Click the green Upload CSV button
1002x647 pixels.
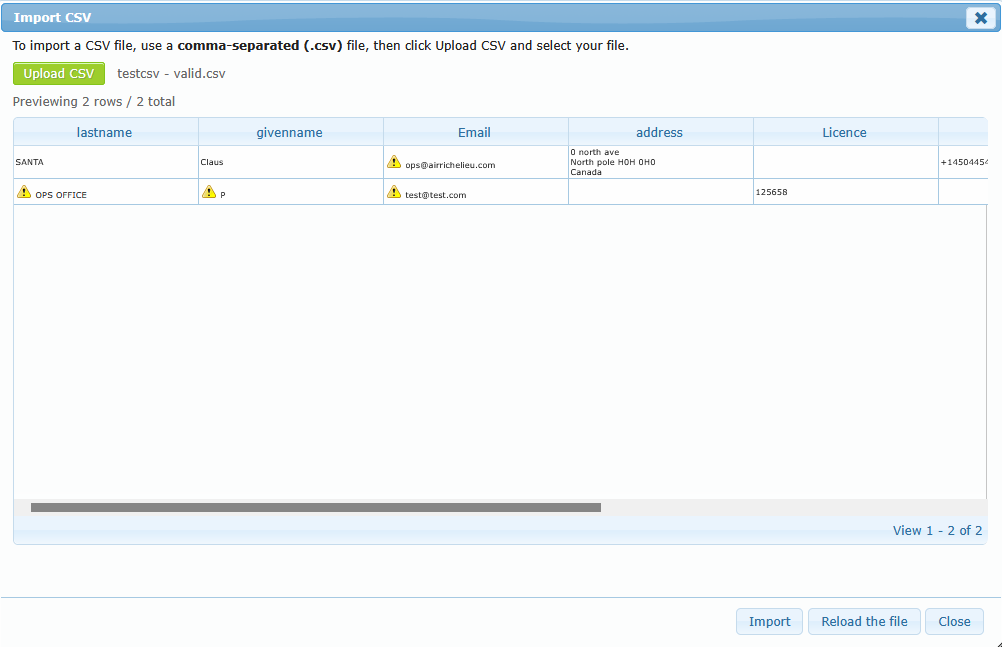tap(59, 73)
